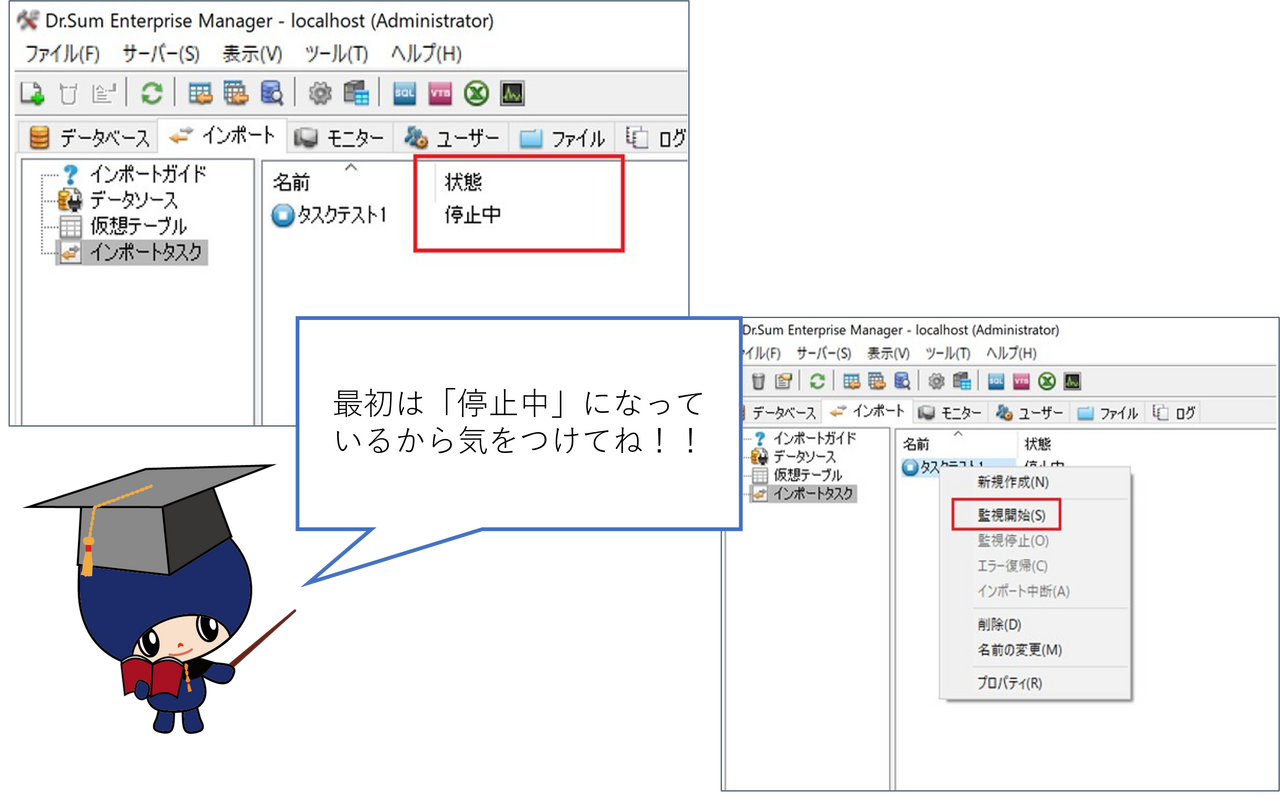
Task: Click the gear icon in the context-menu window toolbar
Action: [937, 381]
